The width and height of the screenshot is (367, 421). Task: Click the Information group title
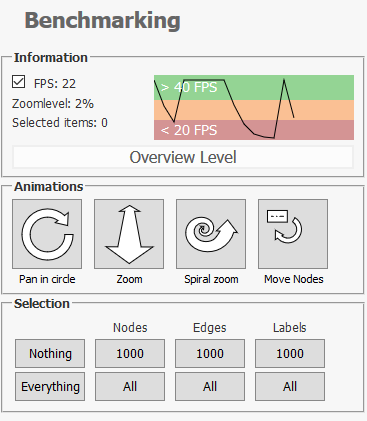51,57
